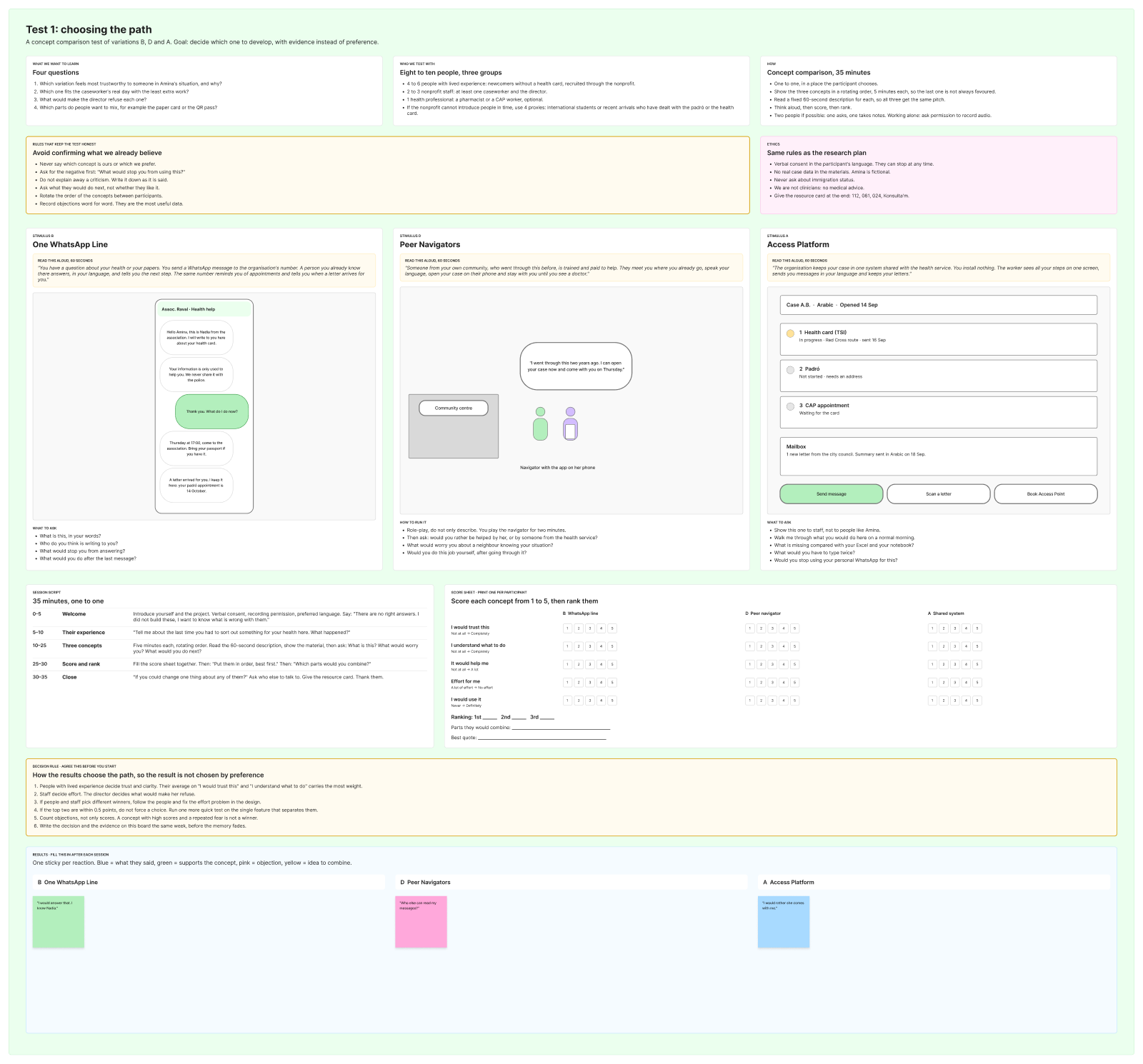Click the 'Parts they would combine' blank line
Viewport: 1143px width, 1064px height.
coord(561,728)
